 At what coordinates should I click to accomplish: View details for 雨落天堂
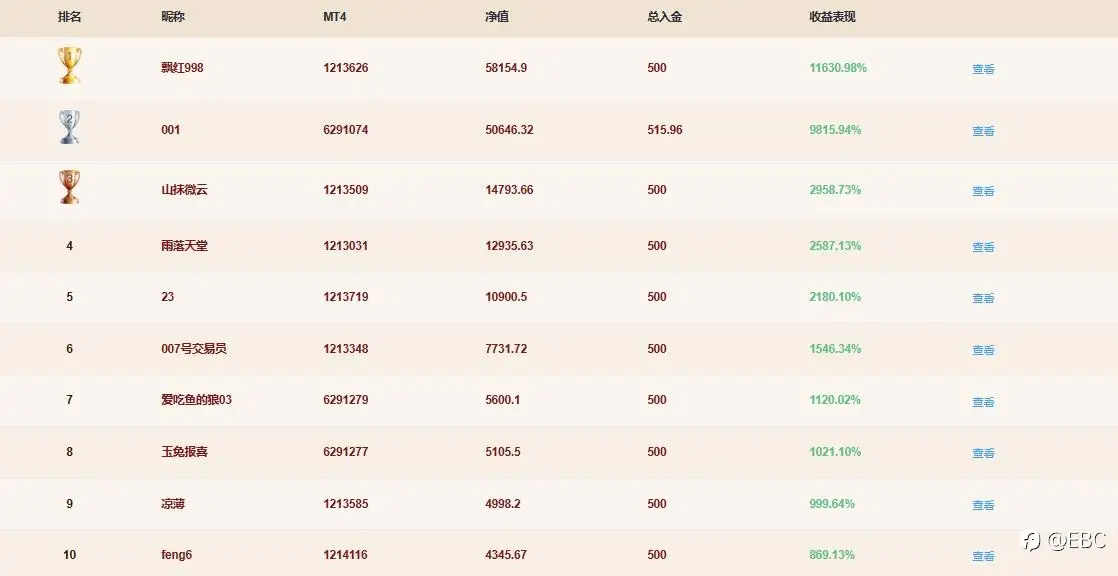[x=983, y=247]
